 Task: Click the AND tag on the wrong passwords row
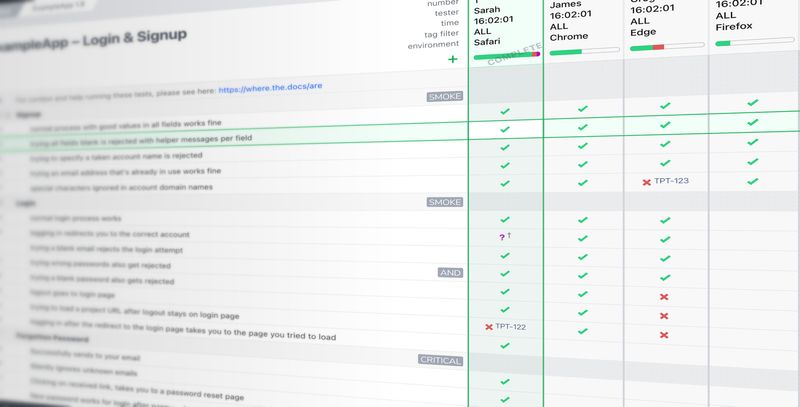pyautogui.click(x=450, y=273)
